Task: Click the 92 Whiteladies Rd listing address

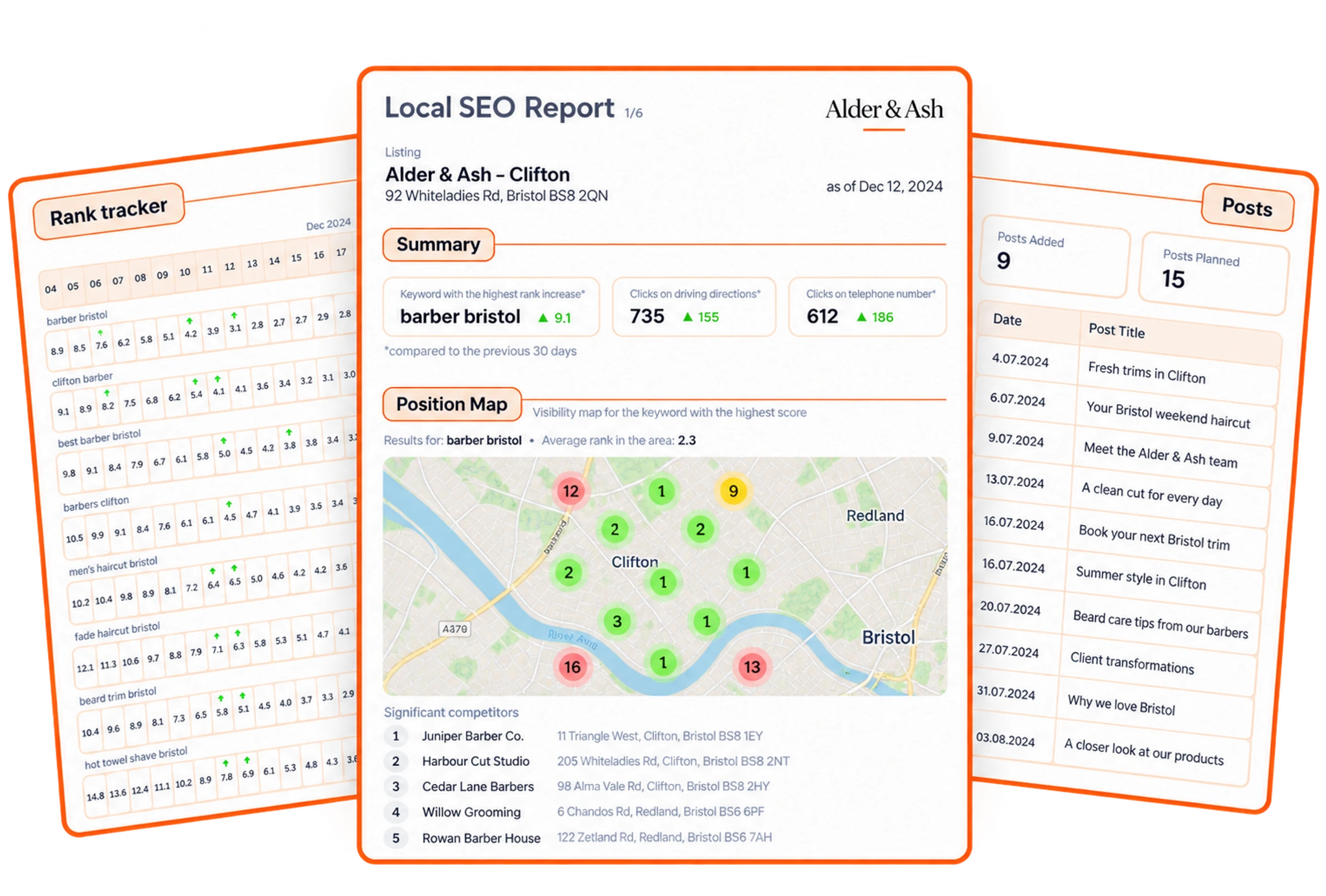Action: click(497, 196)
